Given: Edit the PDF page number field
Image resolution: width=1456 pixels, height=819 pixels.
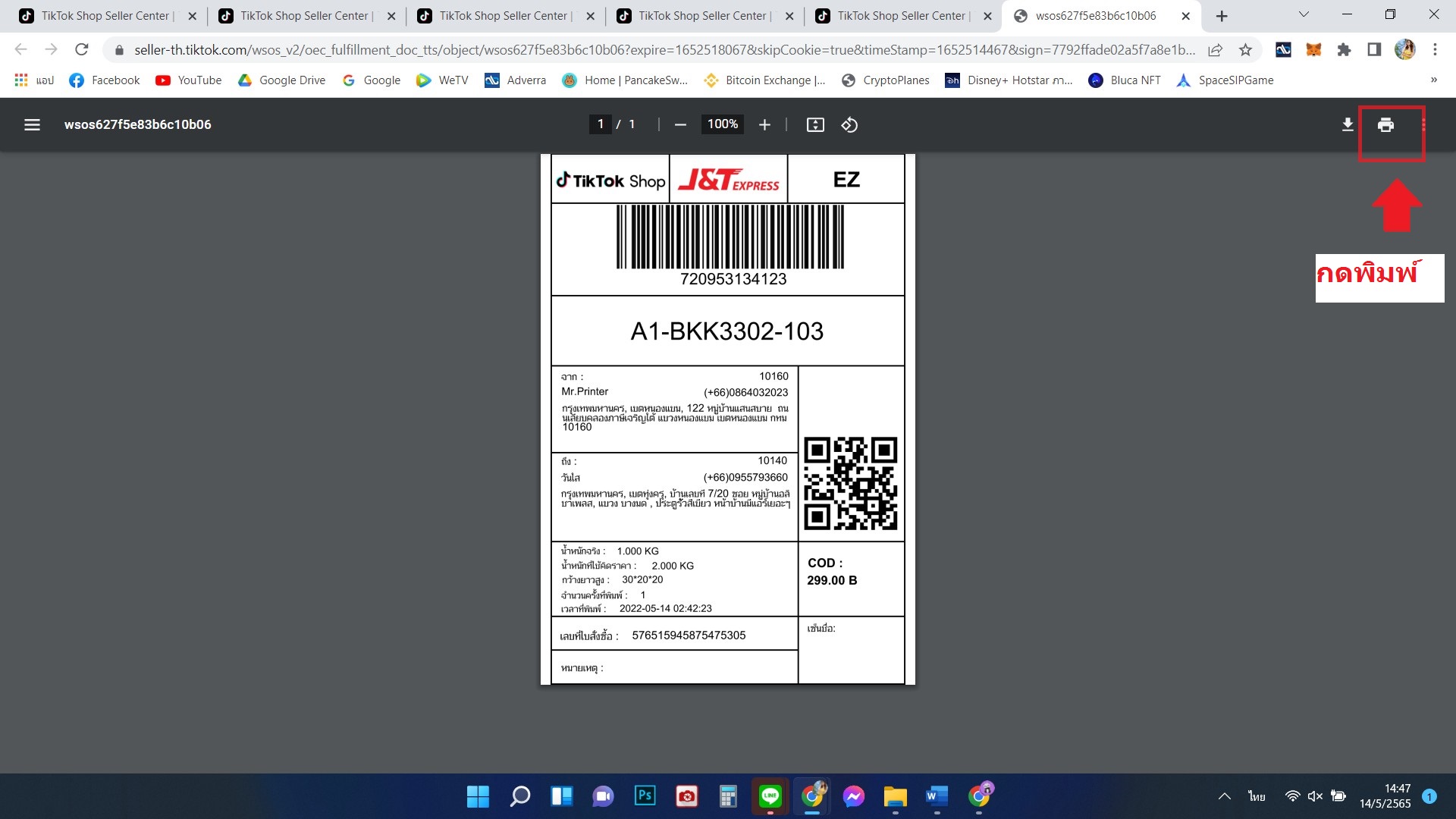Looking at the screenshot, I should [601, 124].
